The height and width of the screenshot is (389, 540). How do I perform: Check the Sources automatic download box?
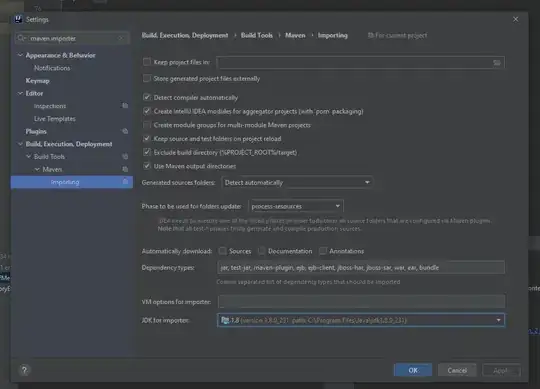(x=223, y=251)
